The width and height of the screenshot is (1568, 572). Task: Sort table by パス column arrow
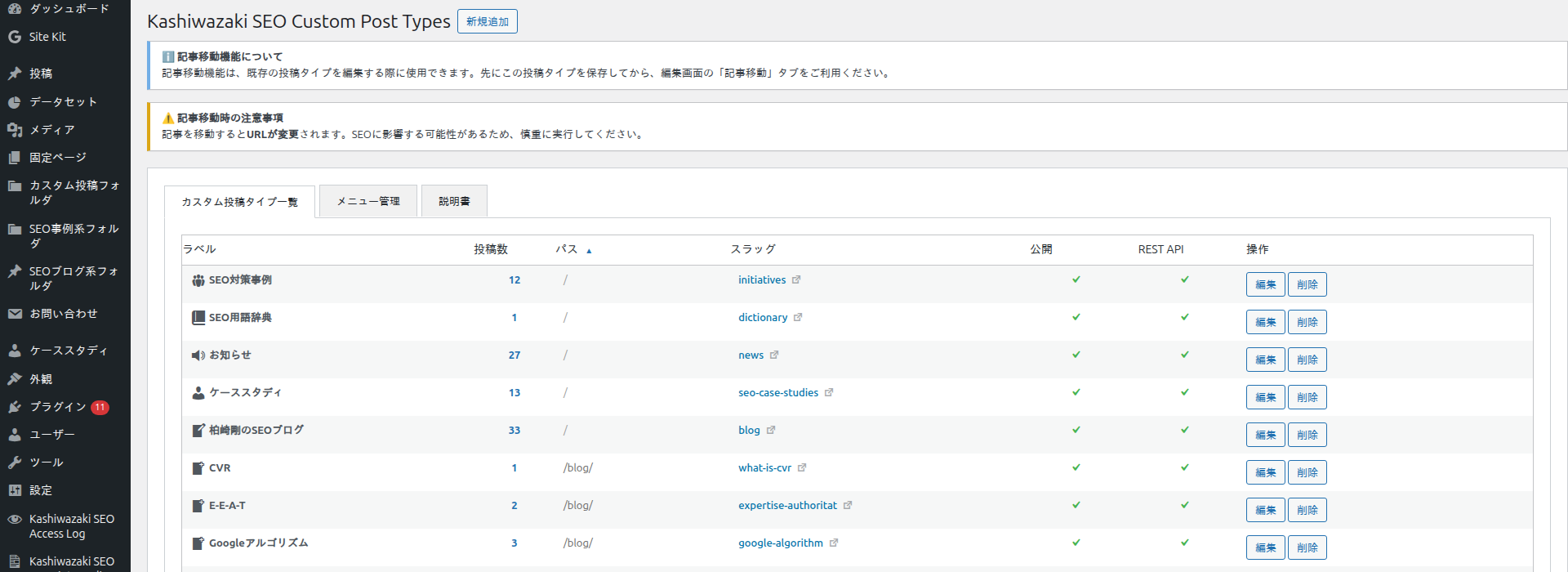tap(589, 250)
